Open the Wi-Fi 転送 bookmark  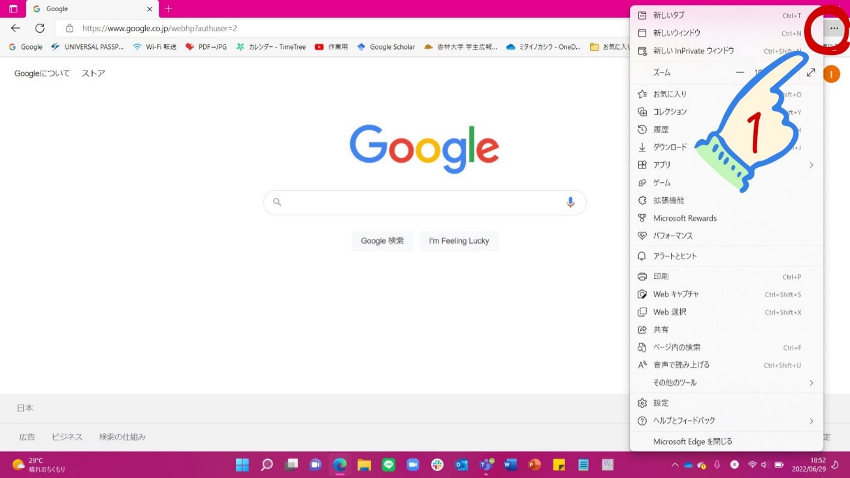coord(155,47)
